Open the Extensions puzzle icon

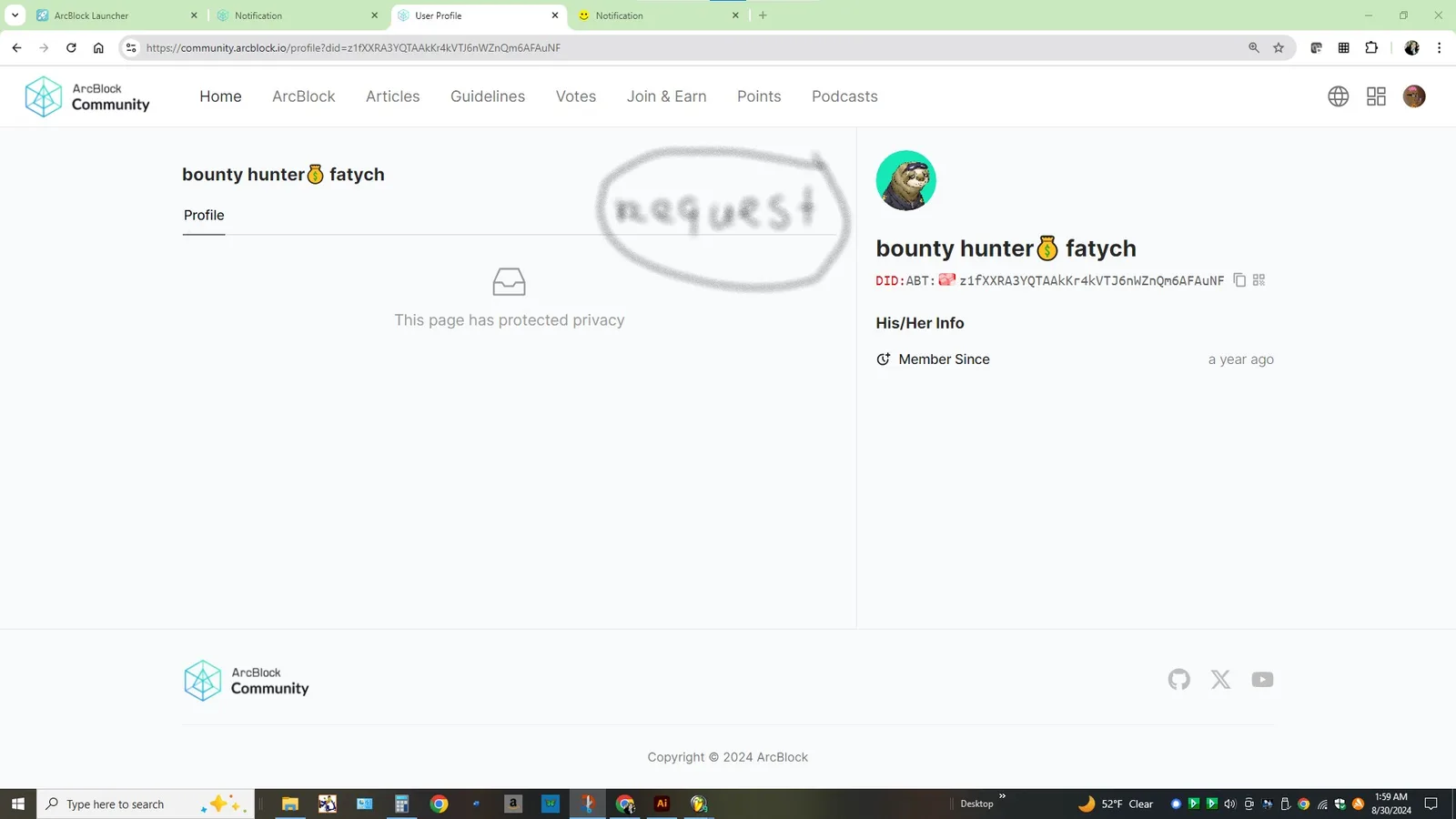[x=1371, y=48]
